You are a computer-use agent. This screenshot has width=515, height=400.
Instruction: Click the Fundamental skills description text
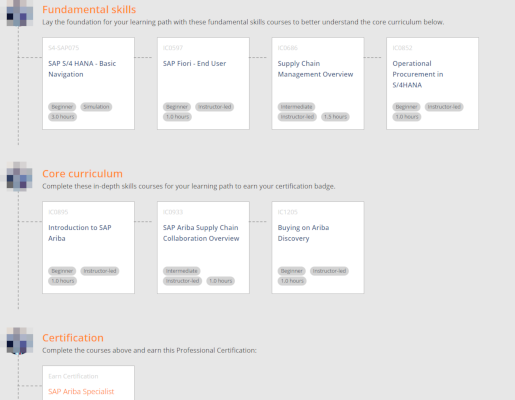[x=243, y=22]
